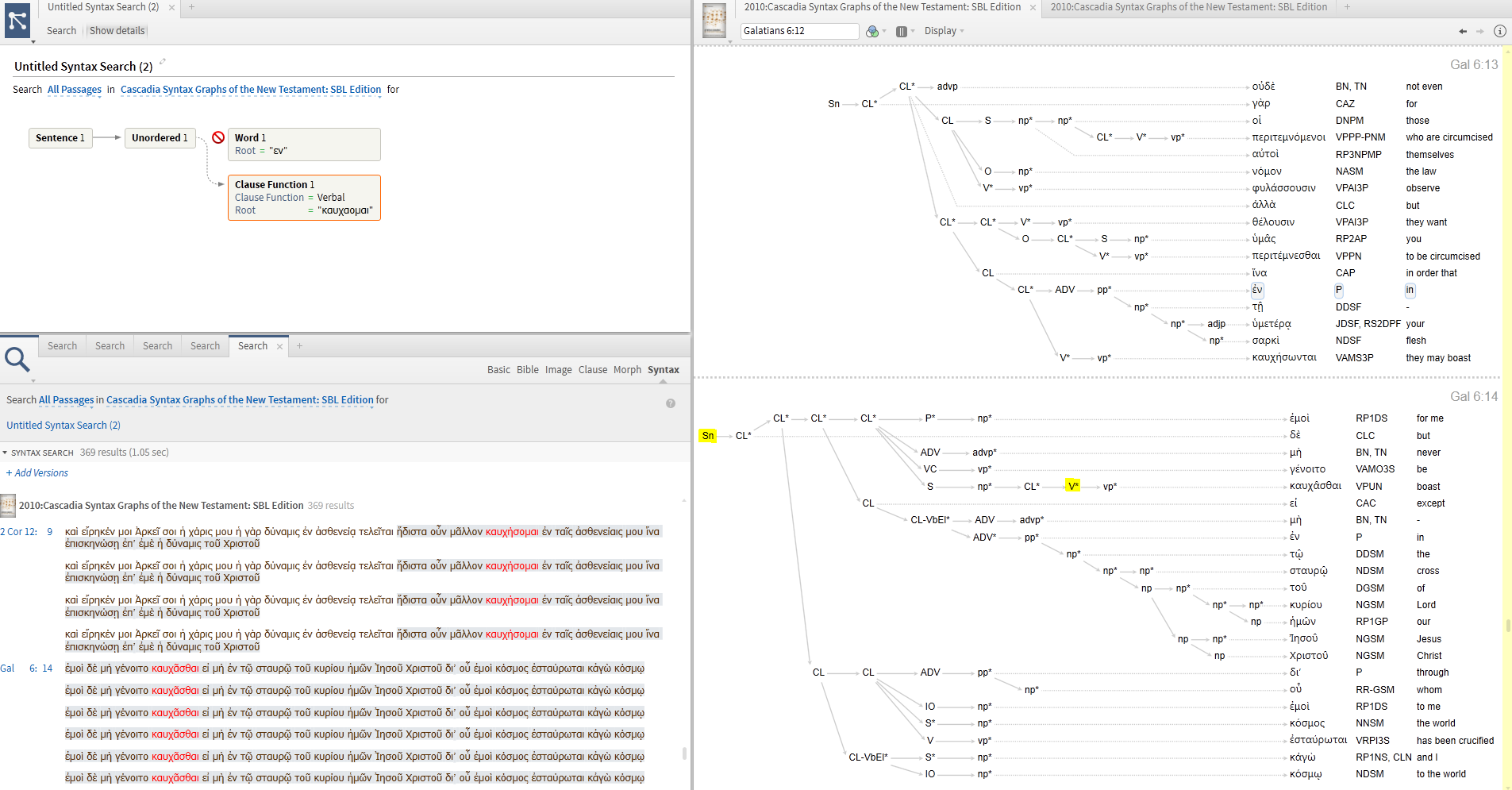Switch to the fourth Search tab
This screenshot has height=790, width=1512.
205,346
